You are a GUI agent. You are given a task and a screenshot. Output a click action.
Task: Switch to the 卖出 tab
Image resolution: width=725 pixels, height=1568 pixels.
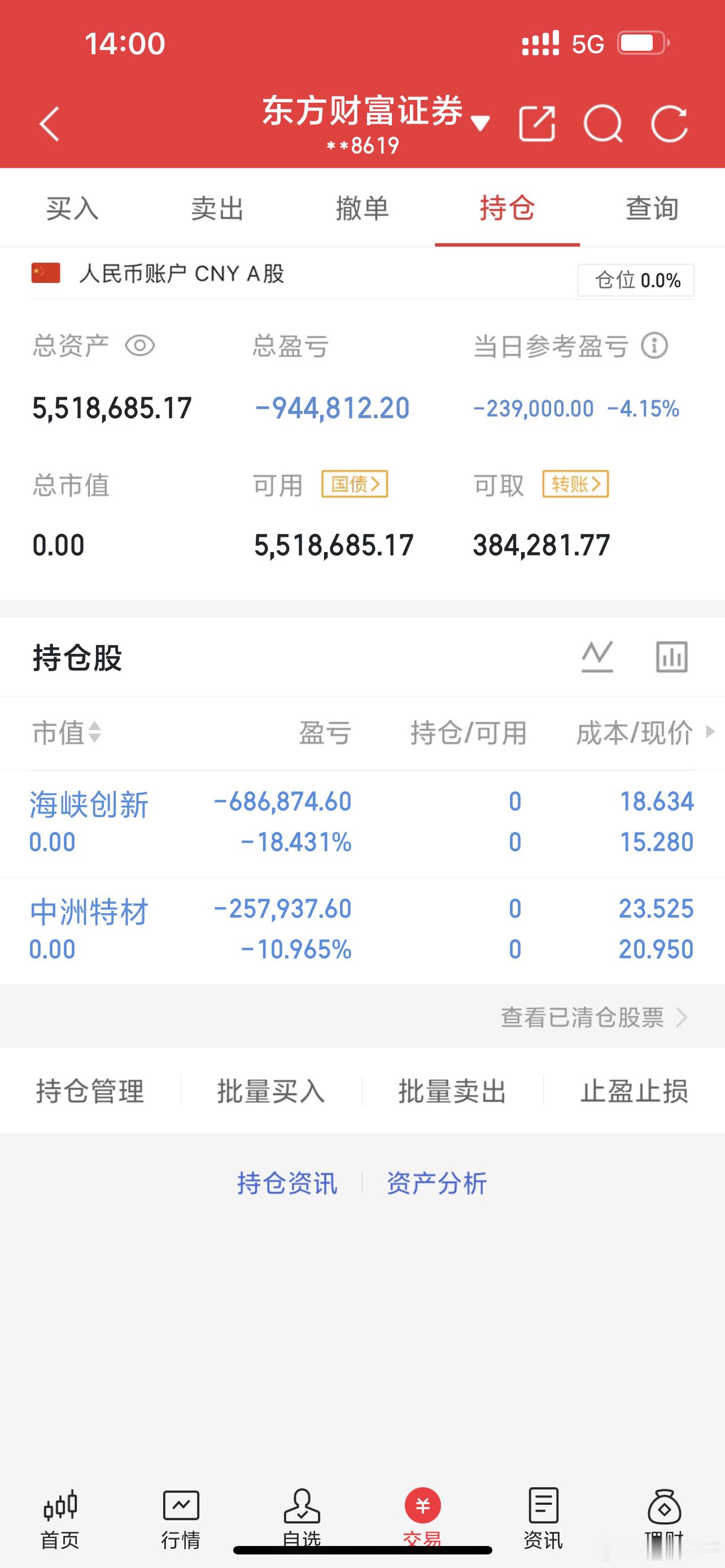click(217, 208)
